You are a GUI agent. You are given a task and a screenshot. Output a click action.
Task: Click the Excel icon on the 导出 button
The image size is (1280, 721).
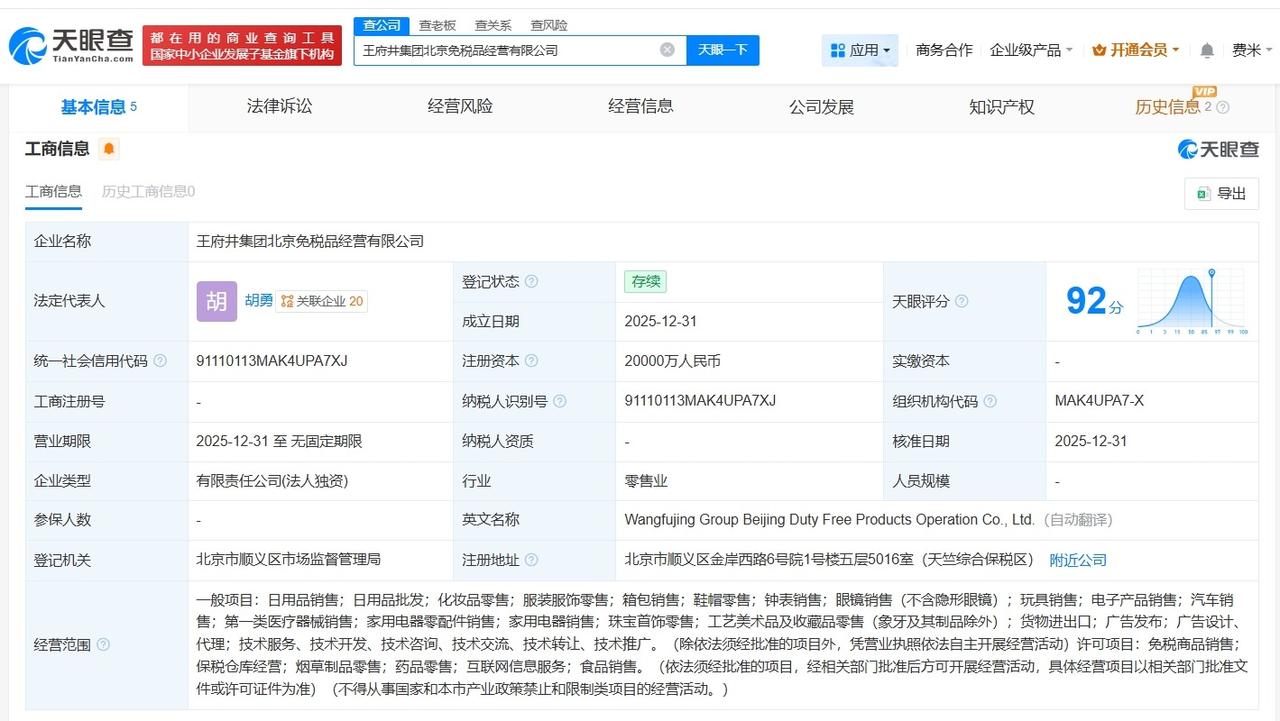pyautogui.click(x=1201, y=195)
